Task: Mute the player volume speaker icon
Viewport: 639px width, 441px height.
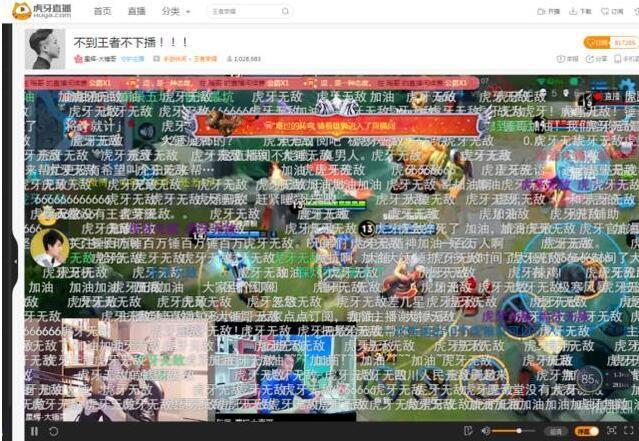Action: (486, 431)
